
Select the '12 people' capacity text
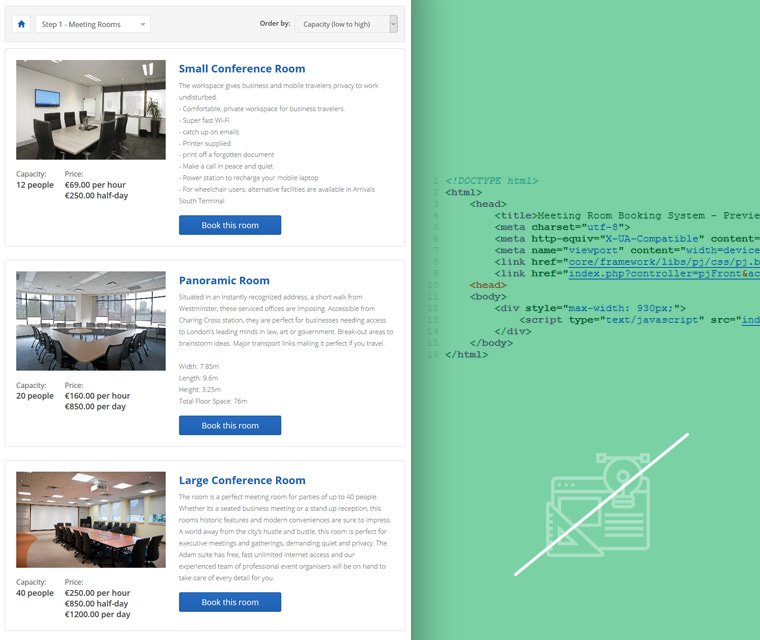[x=35, y=185]
